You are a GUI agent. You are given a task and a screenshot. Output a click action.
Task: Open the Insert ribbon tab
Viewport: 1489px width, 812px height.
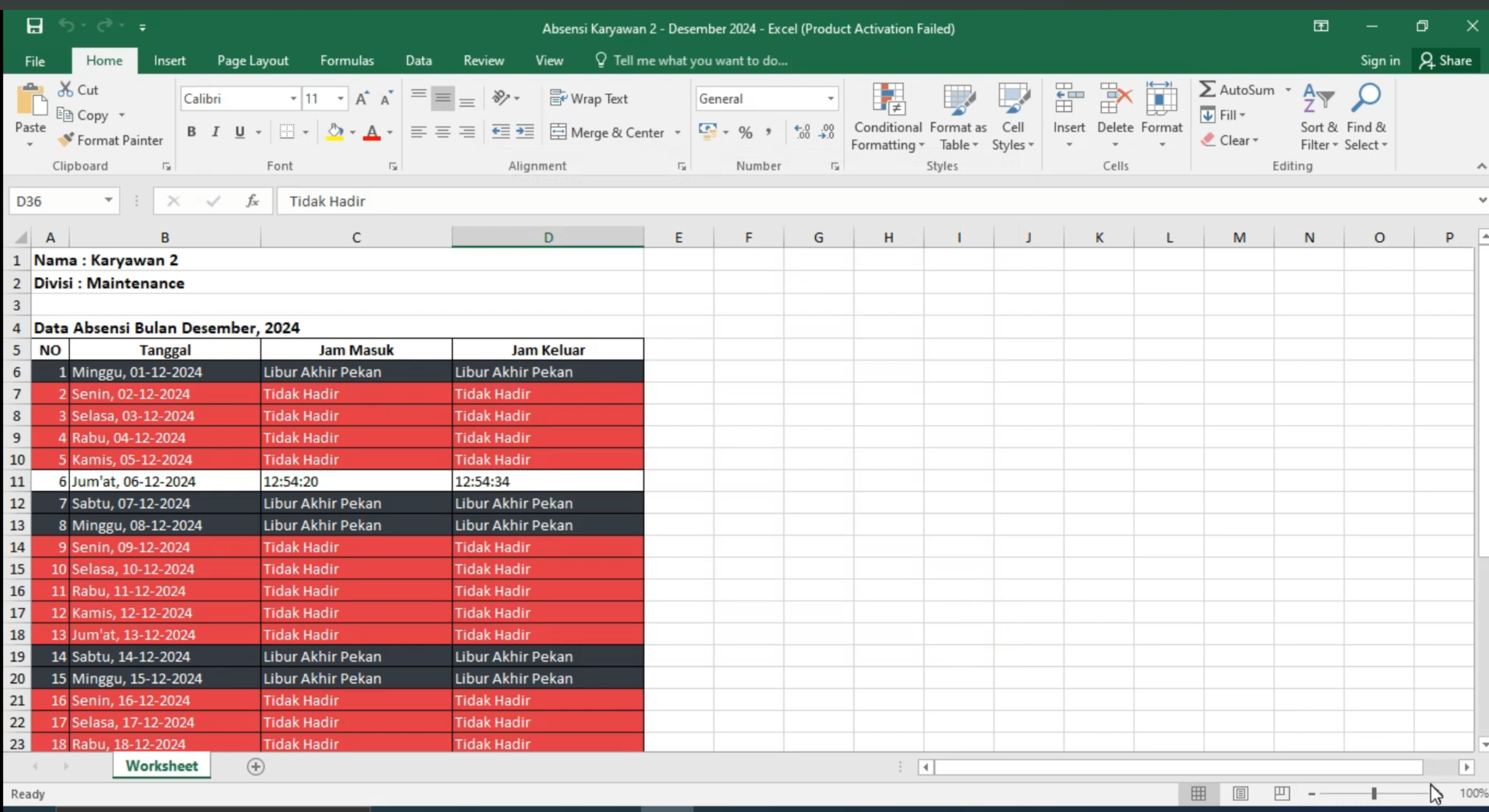(x=169, y=61)
